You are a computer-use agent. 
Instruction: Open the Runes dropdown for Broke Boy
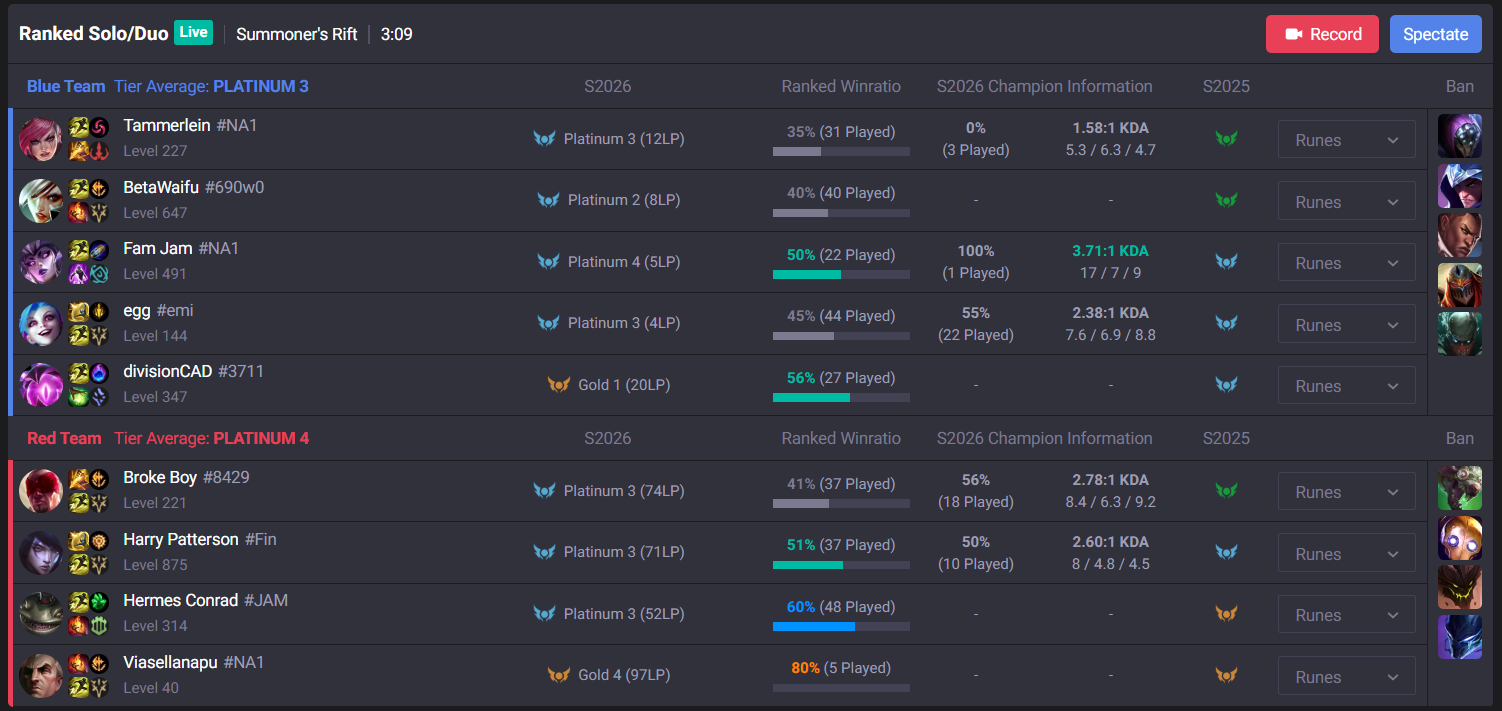coord(1346,492)
